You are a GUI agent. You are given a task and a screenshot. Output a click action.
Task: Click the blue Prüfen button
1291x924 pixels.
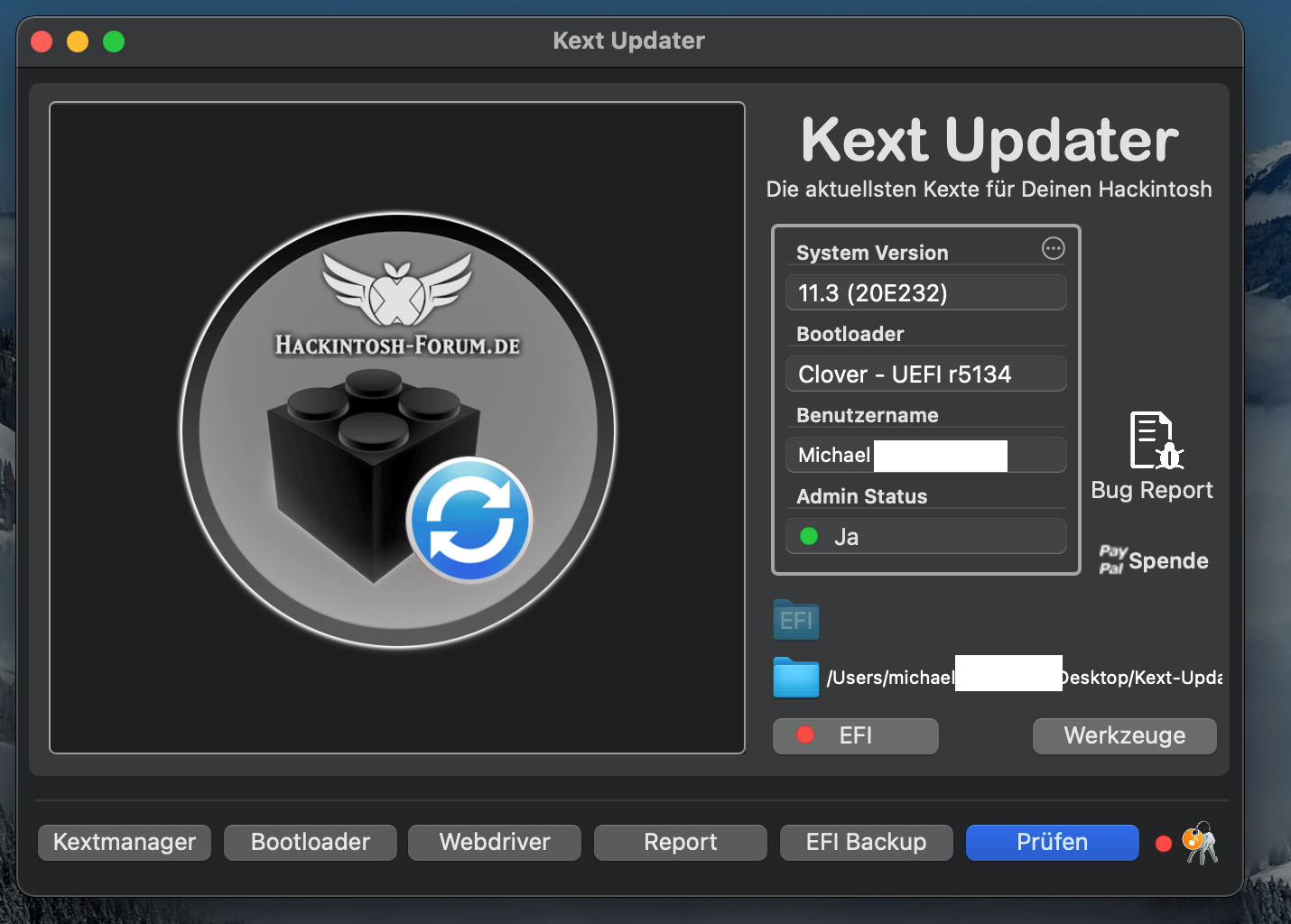coord(1053,842)
